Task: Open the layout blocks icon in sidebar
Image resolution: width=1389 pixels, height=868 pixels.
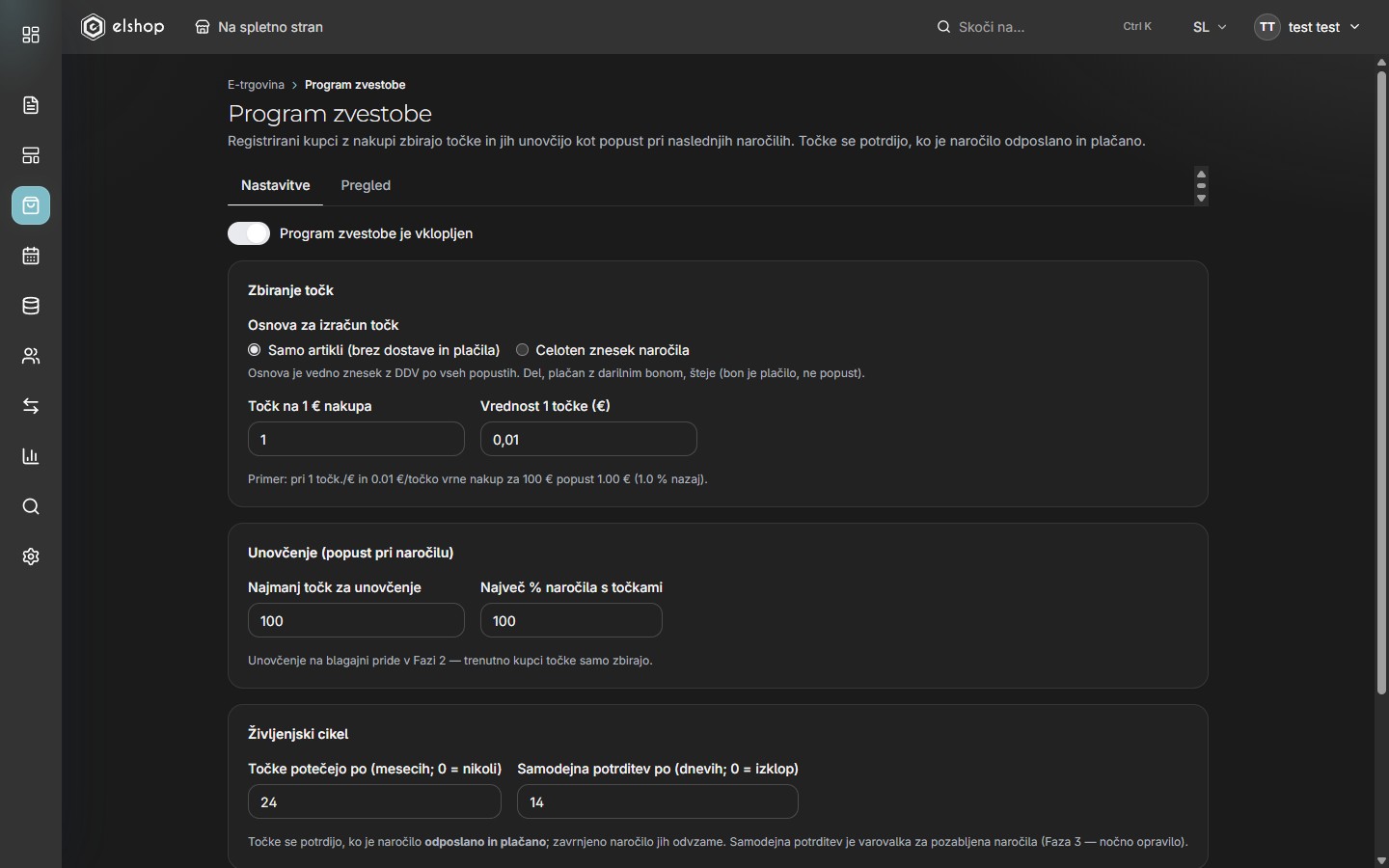Action: (x=31, y=155)
